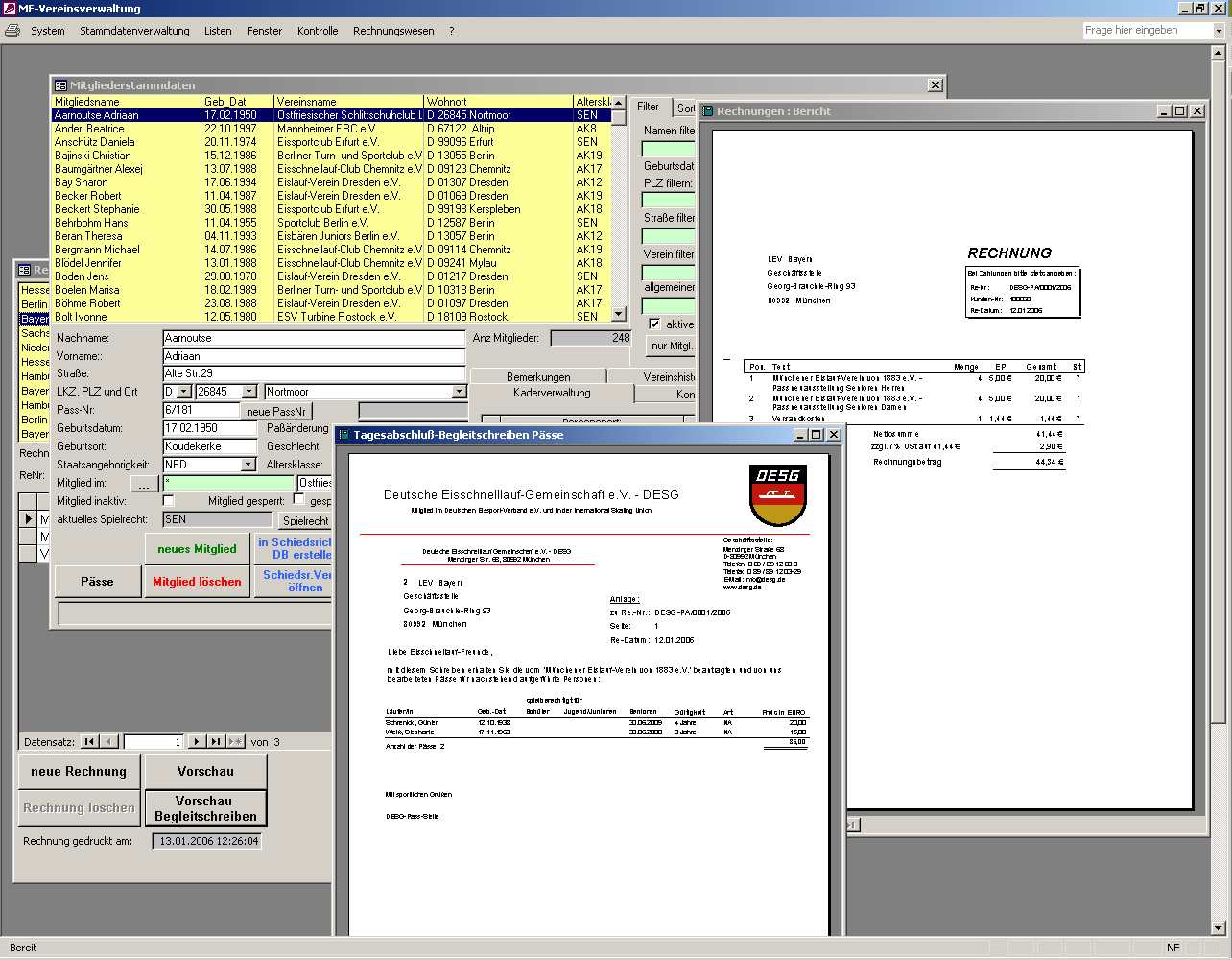Click the Straße input field
Screen dimensions: 1232x960
tap(314, 373)
